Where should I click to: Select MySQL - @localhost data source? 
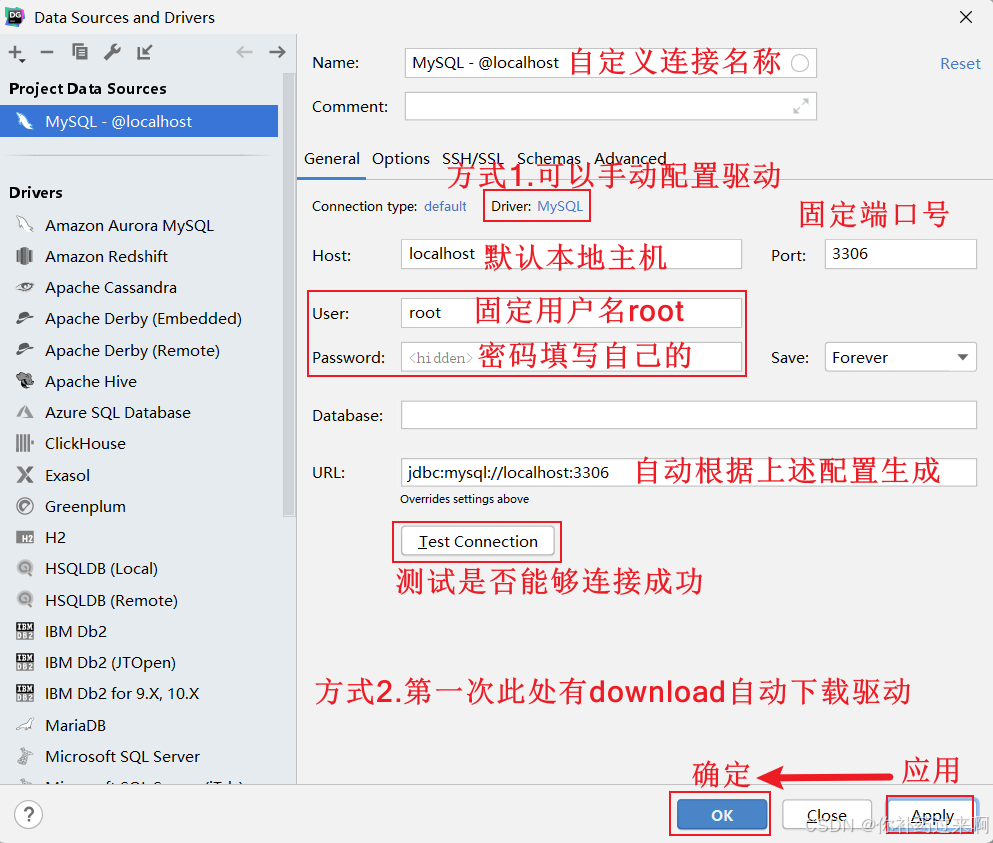(139, 121)
